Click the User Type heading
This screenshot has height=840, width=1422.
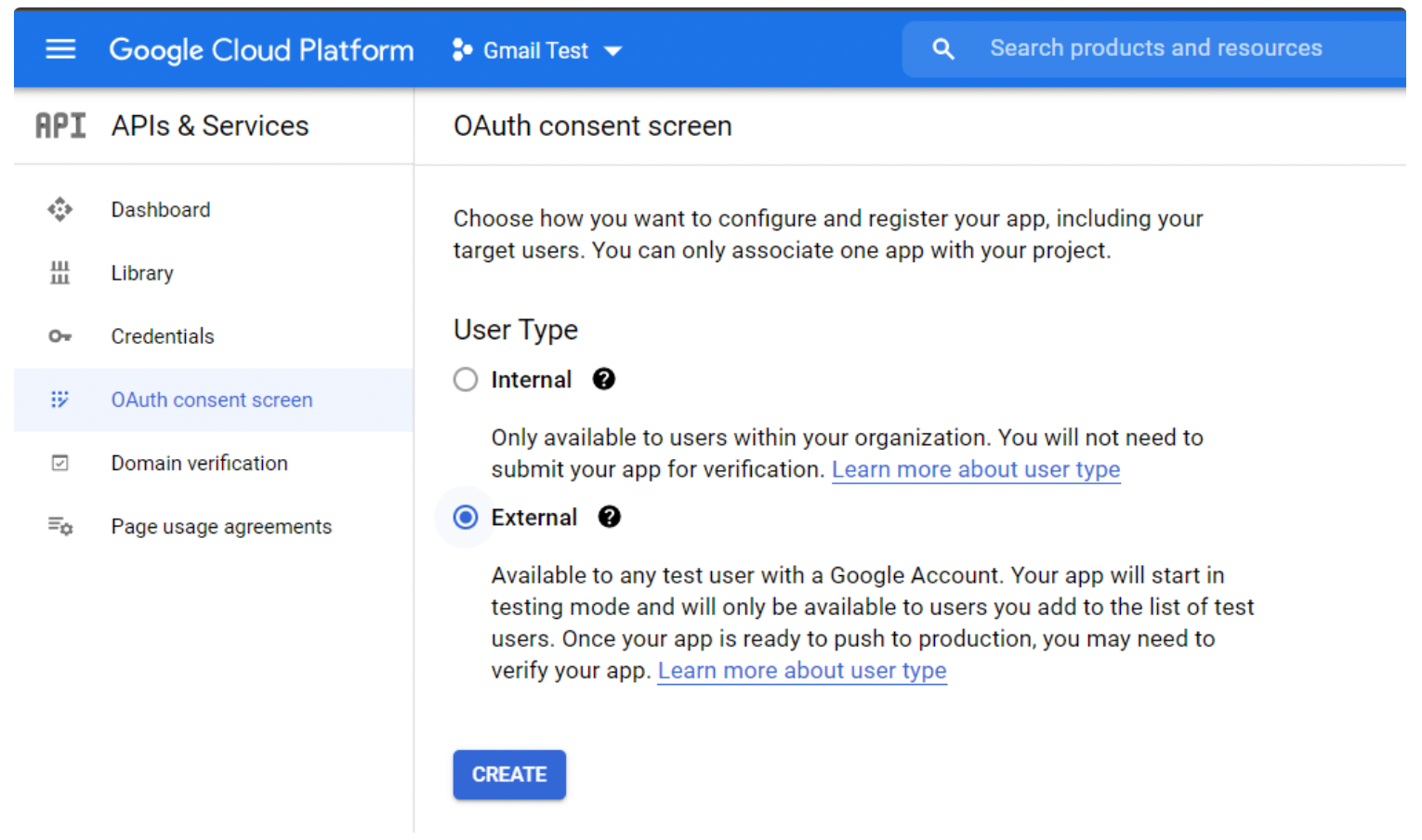[516, 330]
